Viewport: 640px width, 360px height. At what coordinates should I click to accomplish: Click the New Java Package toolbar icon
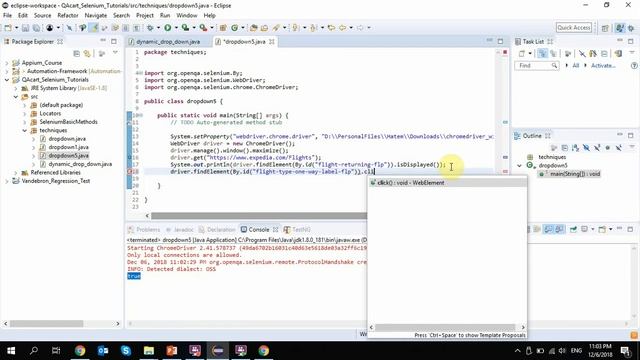click(223, 28)
